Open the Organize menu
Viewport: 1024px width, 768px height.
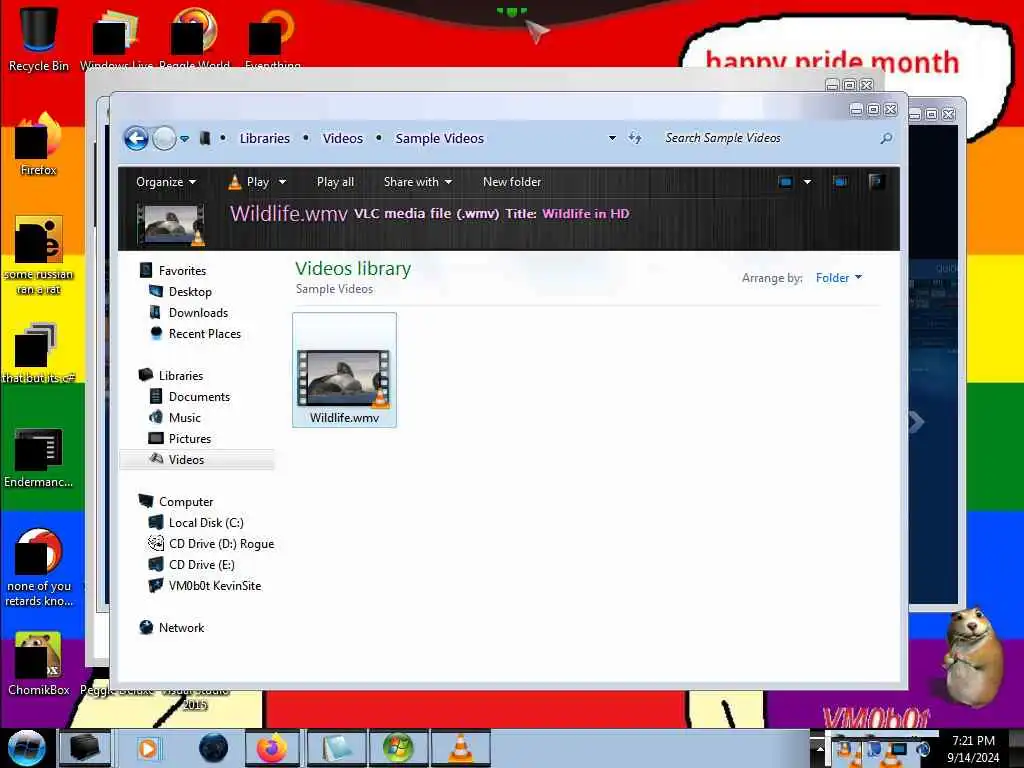(166, 182)
